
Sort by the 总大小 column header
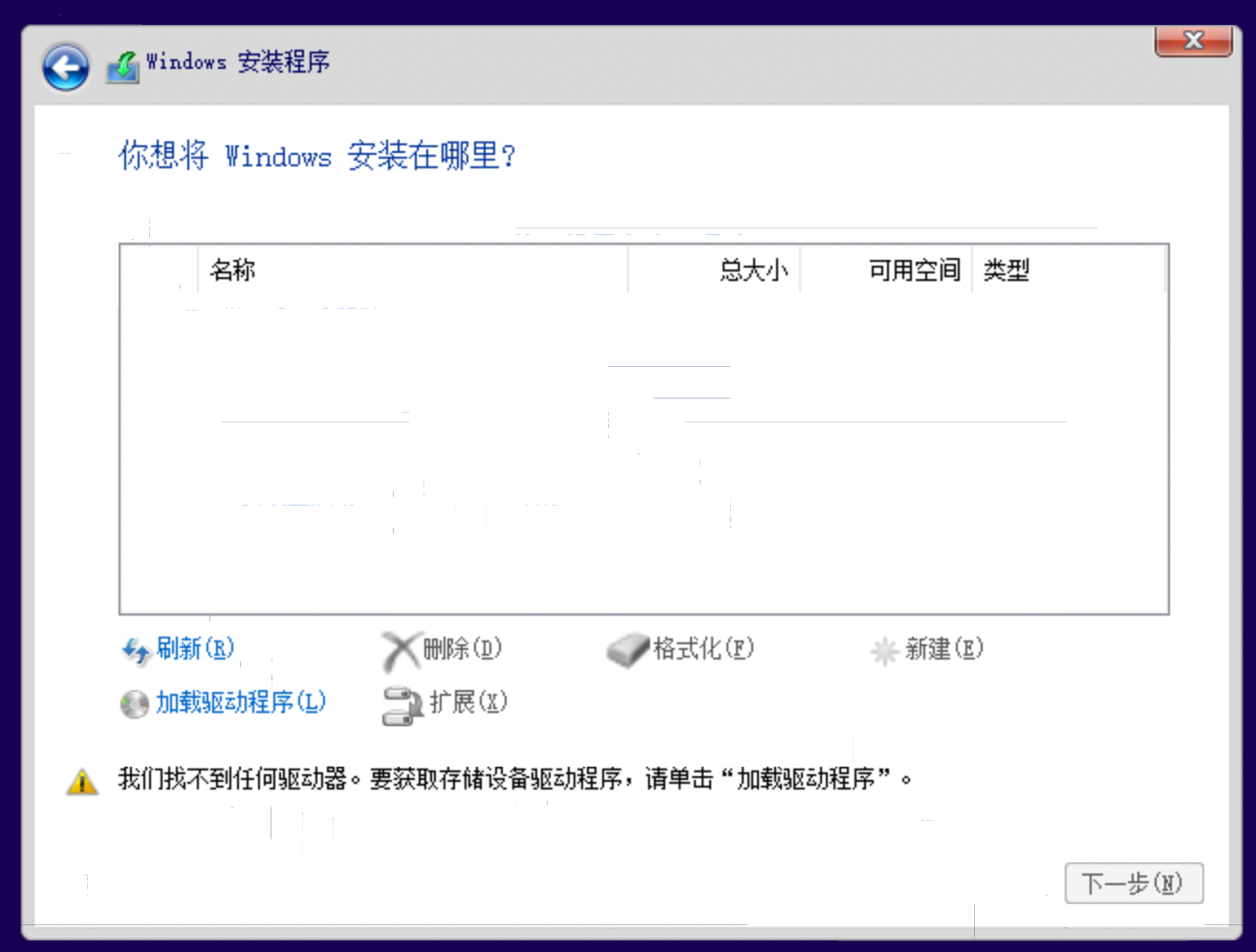click(753, 270)
